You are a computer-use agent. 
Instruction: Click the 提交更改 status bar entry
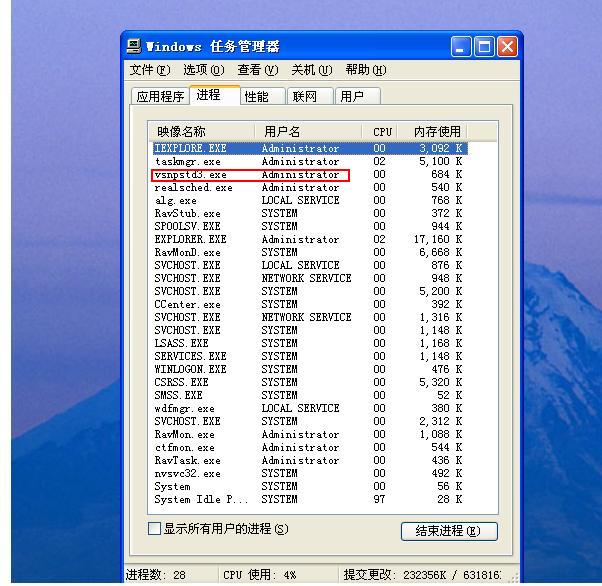422,575
